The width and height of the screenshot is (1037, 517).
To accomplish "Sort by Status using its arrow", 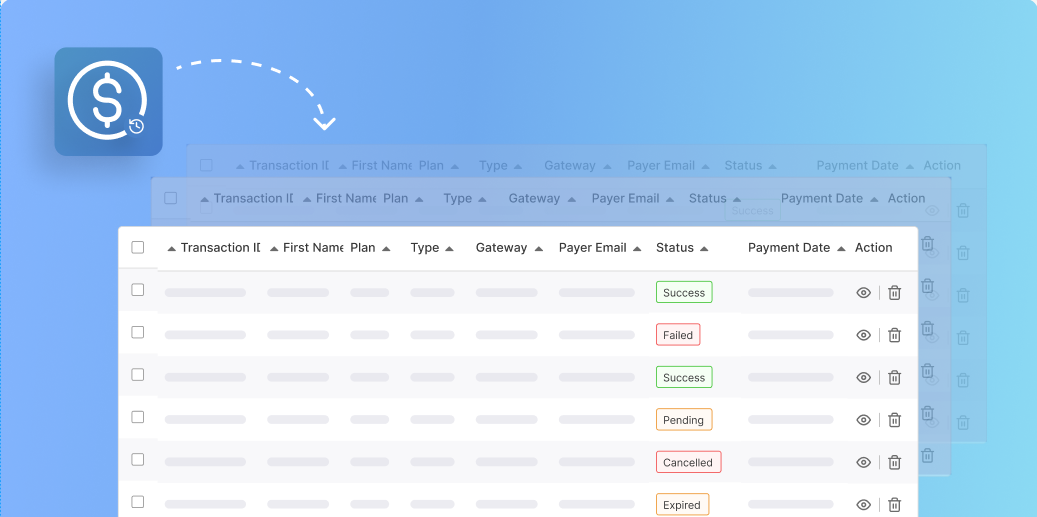I will click(x=705, y=248).
